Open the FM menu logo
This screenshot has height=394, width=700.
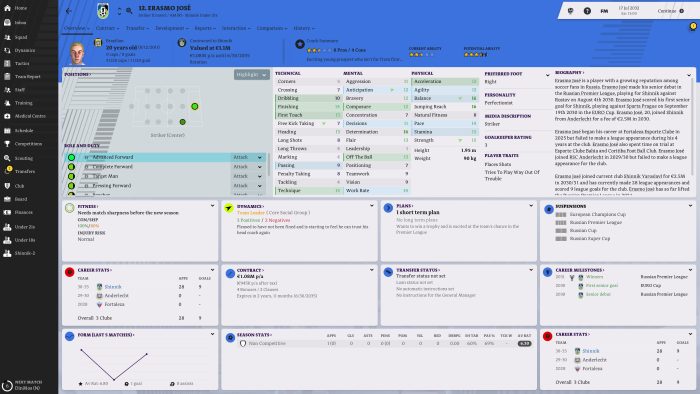(x=604, y=11)
